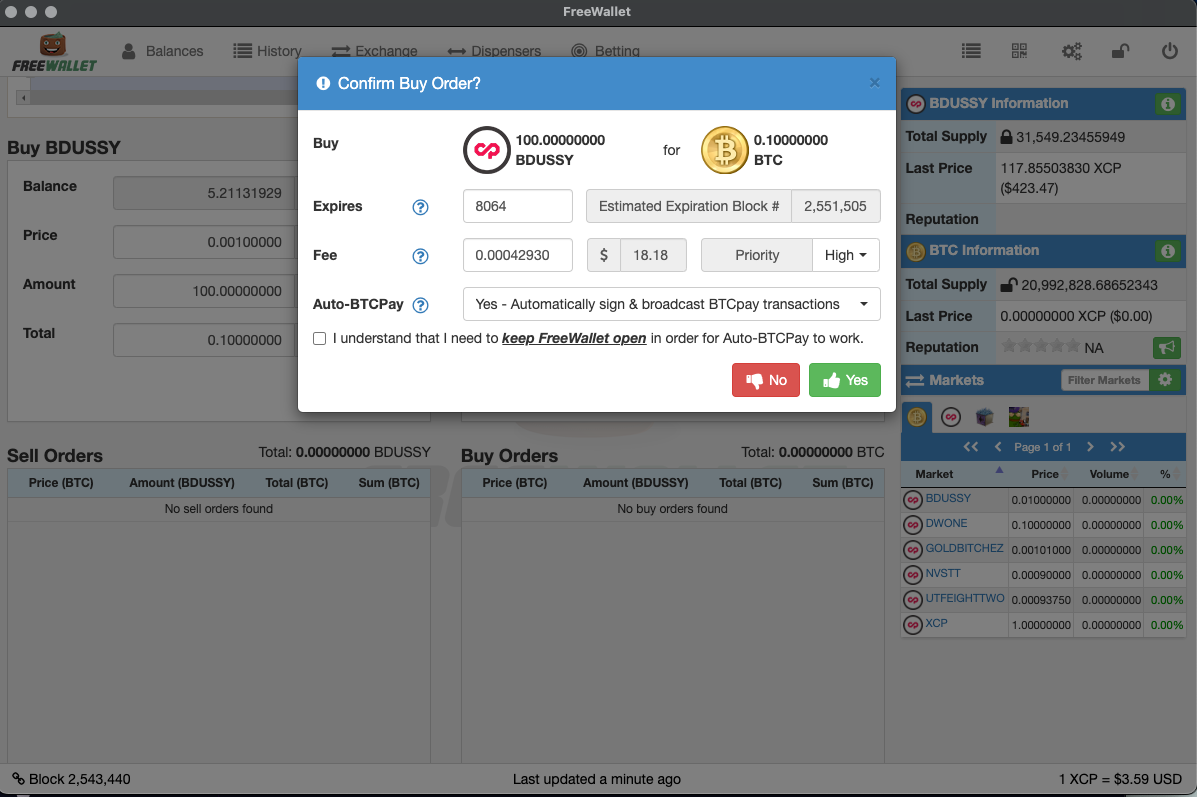The height and width of the screenshot is (797, 1197).
Task: Click the Price (BTC) Sell Orders header
Action: [x=61, y=482]
